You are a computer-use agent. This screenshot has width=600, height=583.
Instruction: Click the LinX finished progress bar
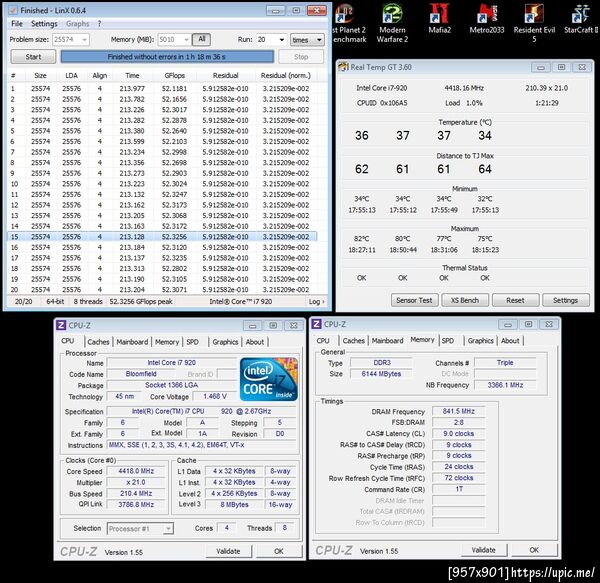coord(167,57)
